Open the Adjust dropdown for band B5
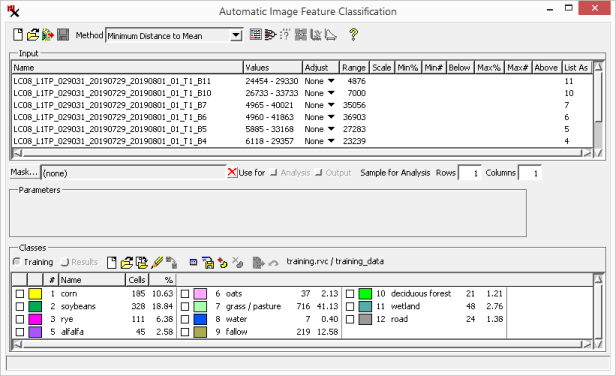Image resolution: width=616 pixels, height=376 pixels. pos(331,129)
